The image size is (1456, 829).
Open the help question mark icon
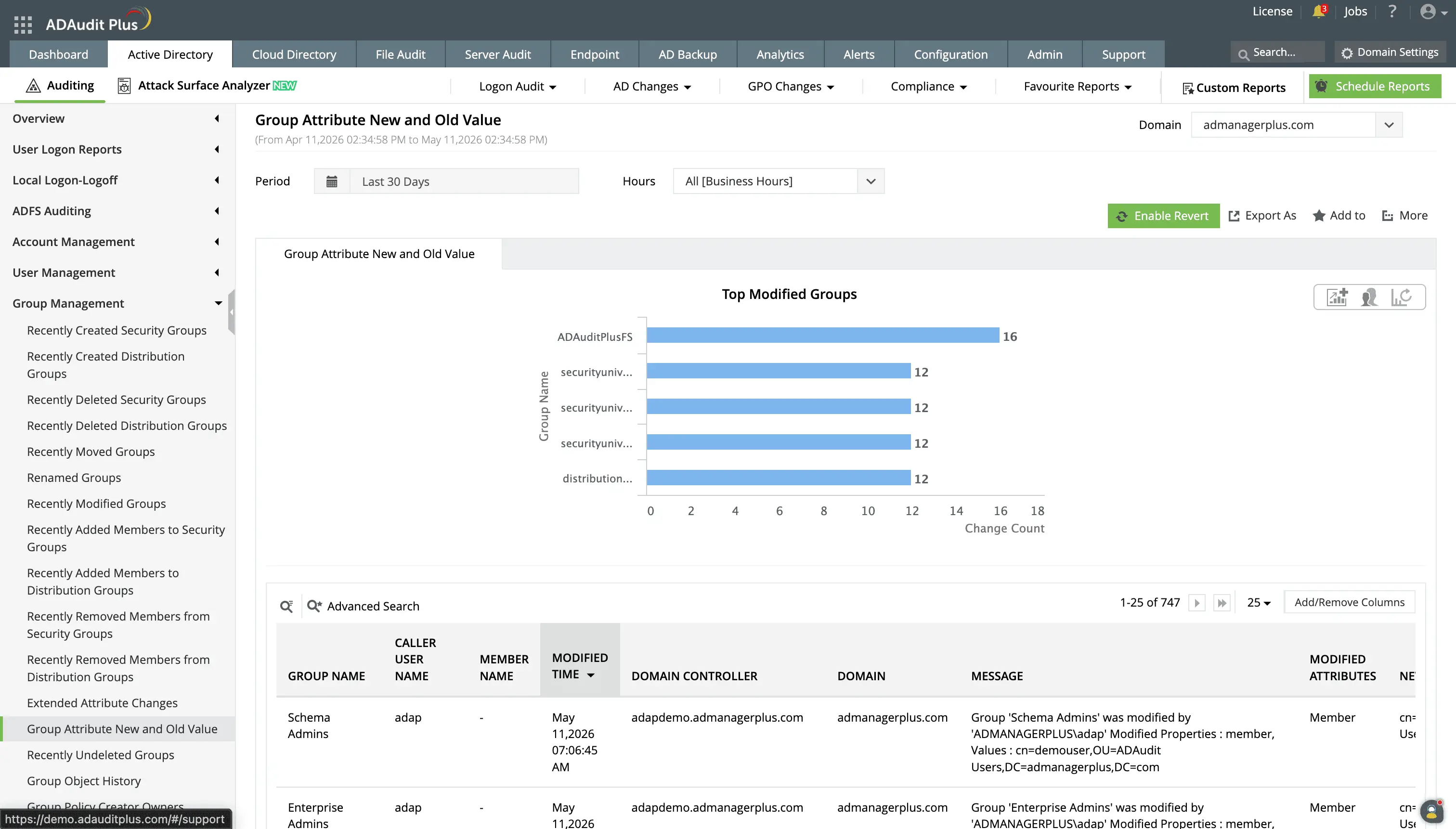1392,12
